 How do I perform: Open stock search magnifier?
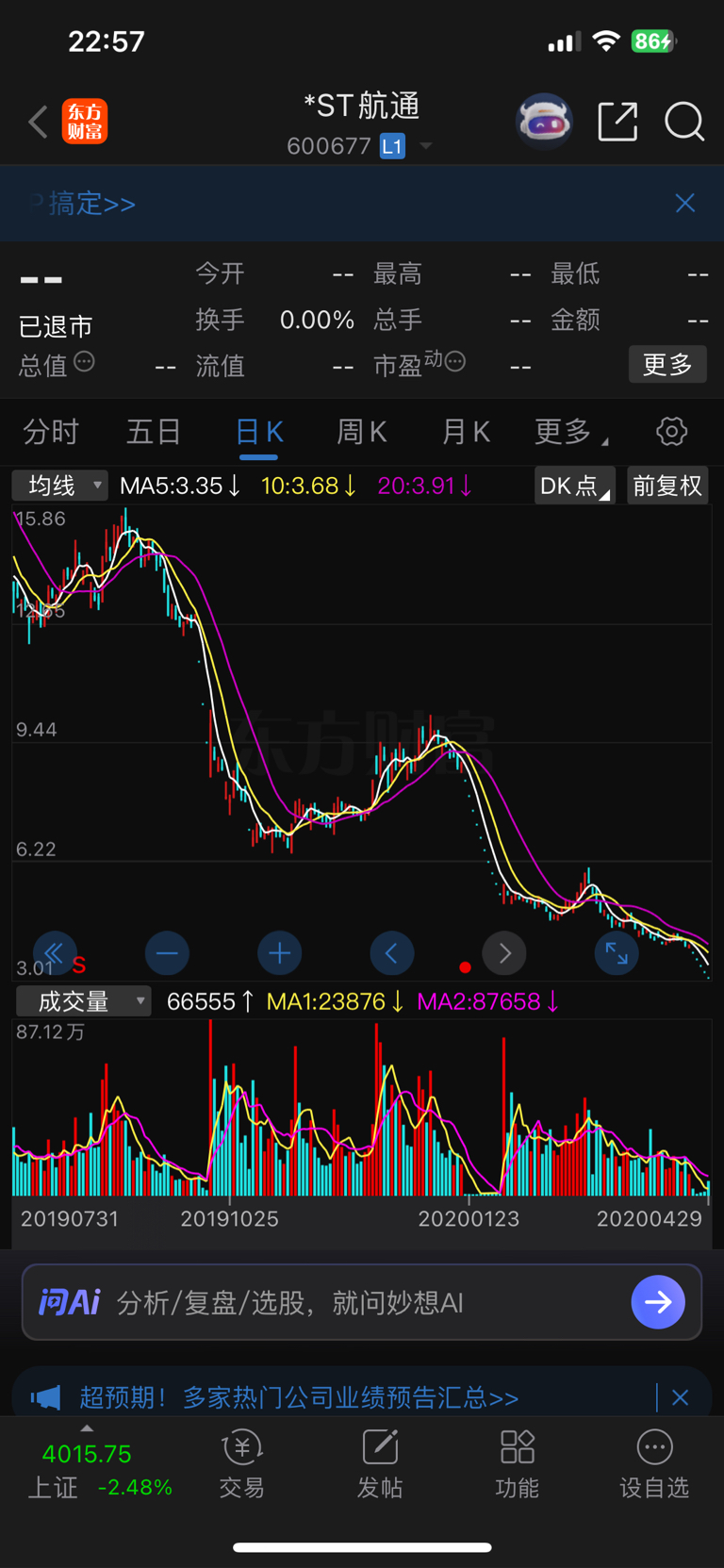pyautogui.click(x=684, y=122)
